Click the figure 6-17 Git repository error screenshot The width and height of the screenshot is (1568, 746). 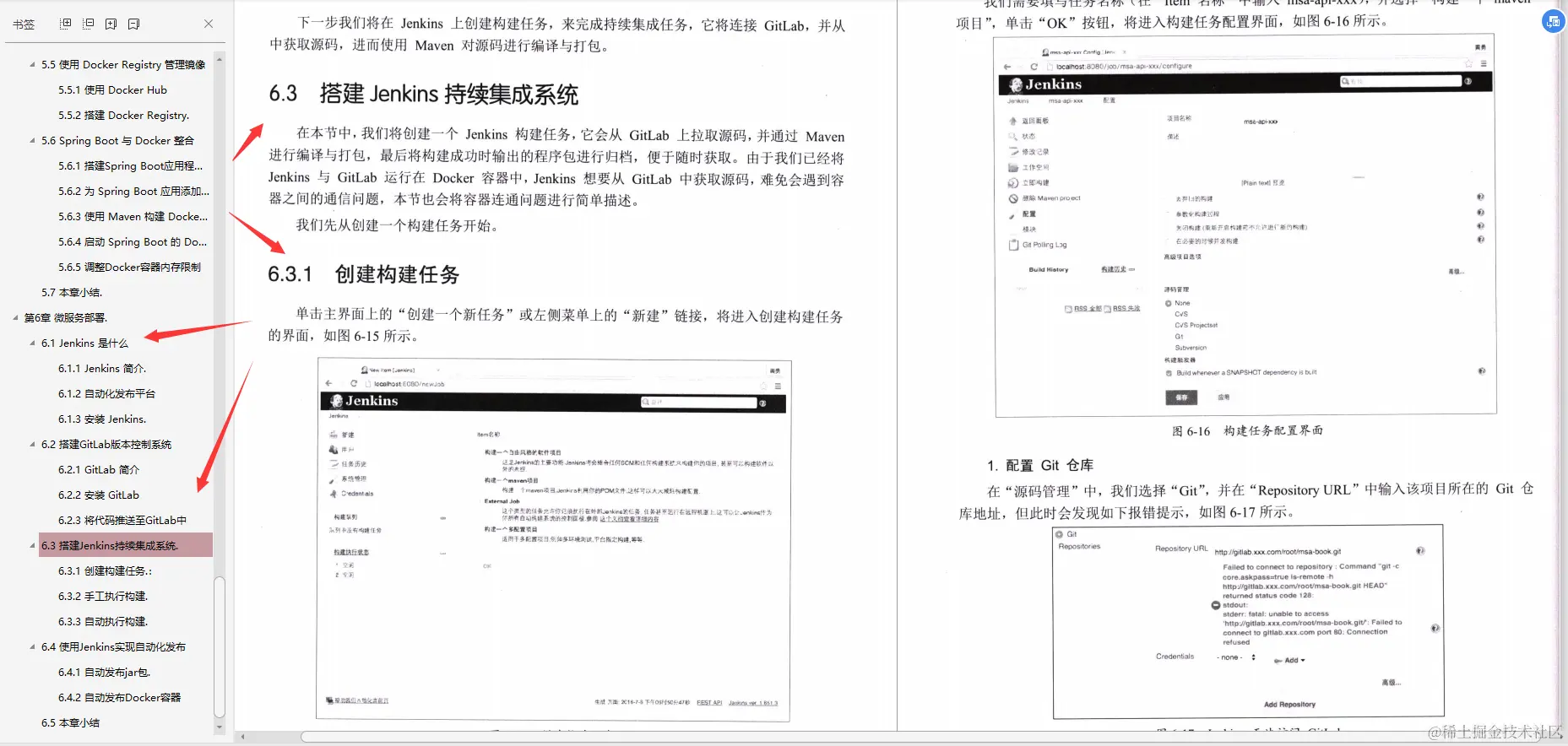[x=1248, y=622]
